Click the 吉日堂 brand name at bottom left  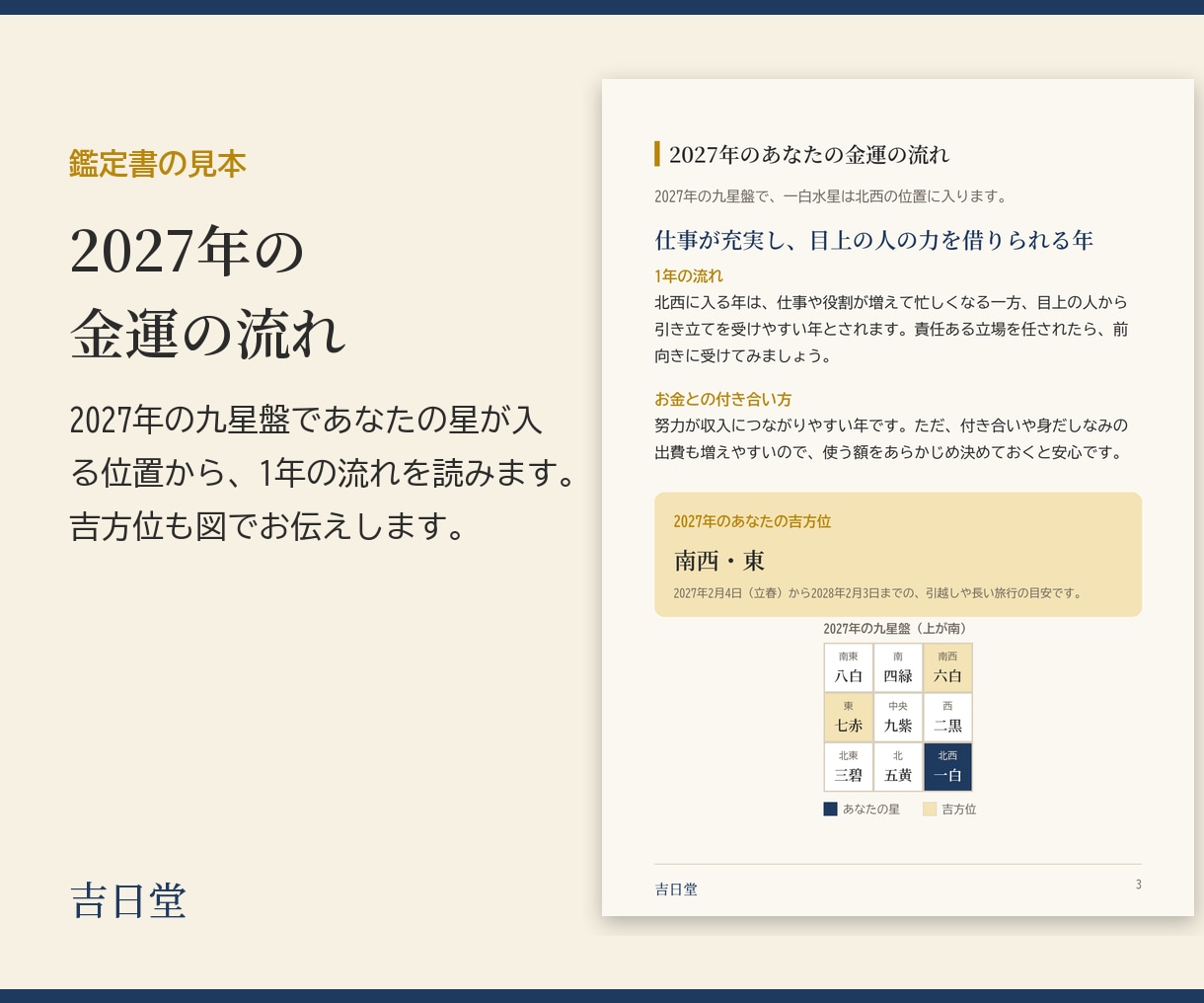(x=128, y=900)
